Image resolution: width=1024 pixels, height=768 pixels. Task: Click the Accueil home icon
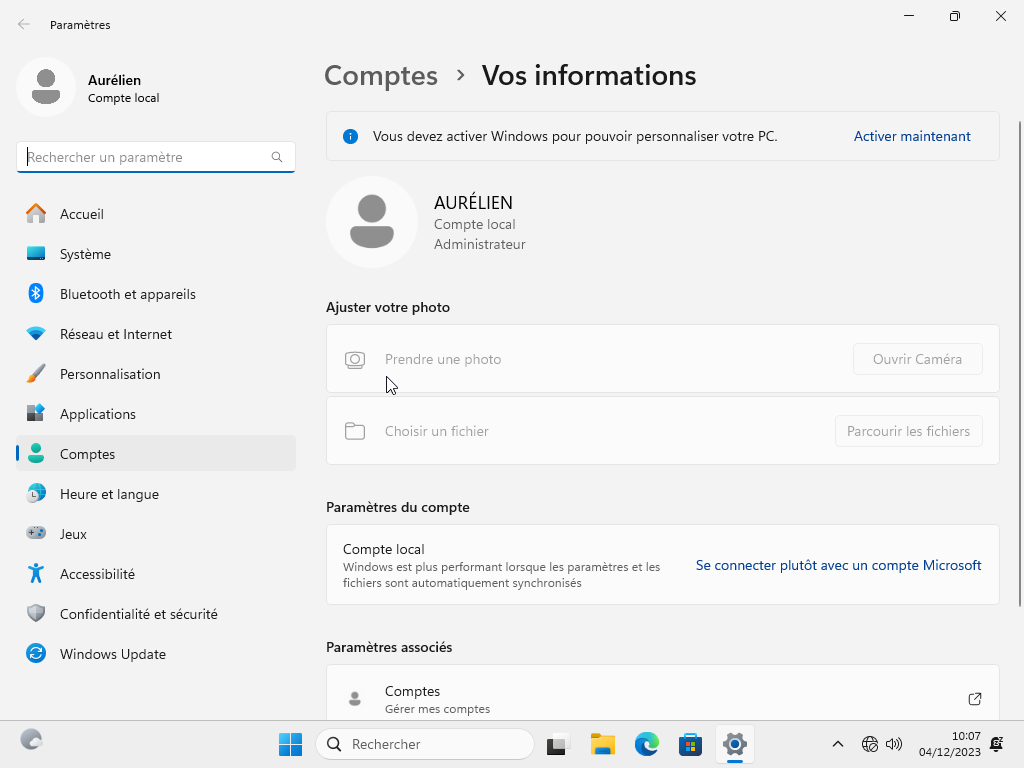[x=36, y=214]
